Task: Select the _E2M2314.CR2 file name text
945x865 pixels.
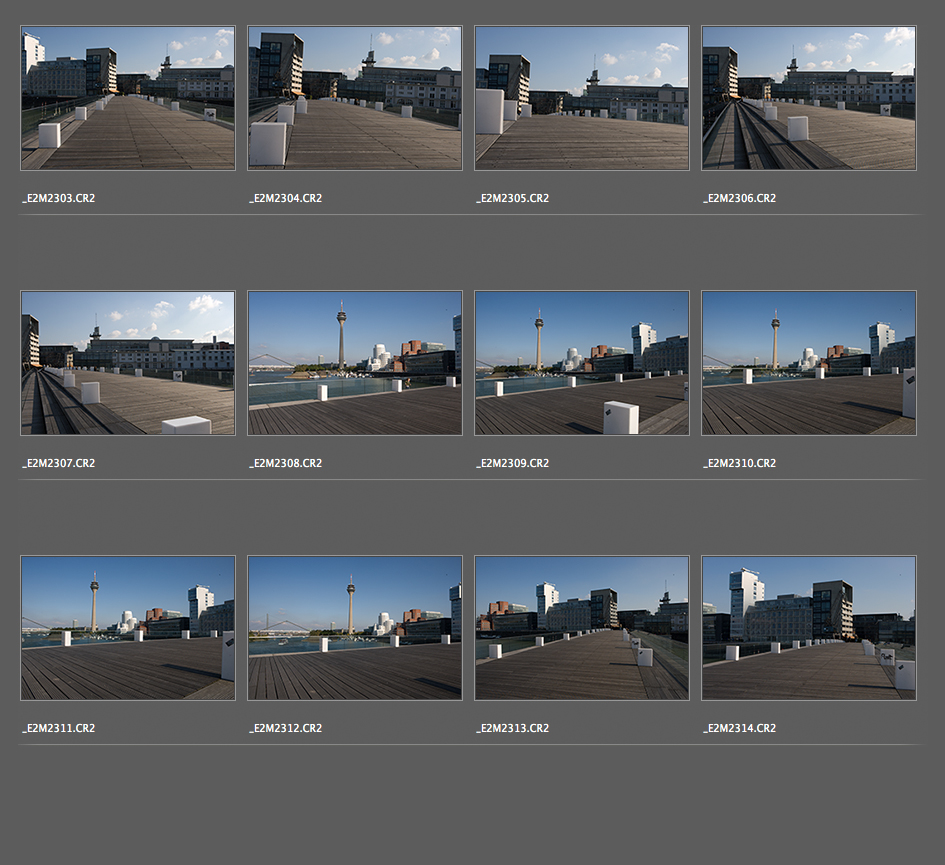Action: click(739, 728)
